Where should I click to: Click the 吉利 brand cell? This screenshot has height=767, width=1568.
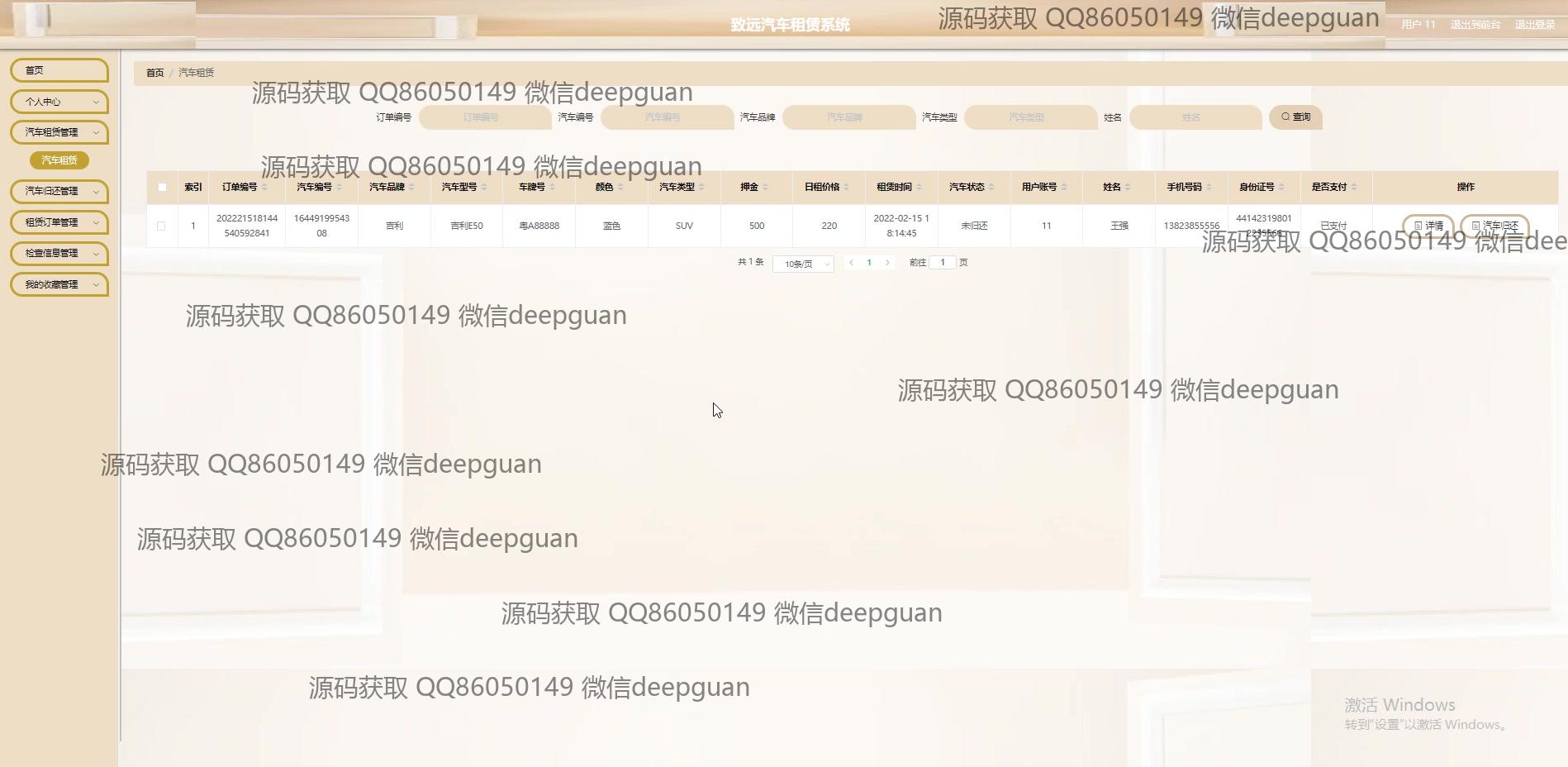click(x=395, y=226)
